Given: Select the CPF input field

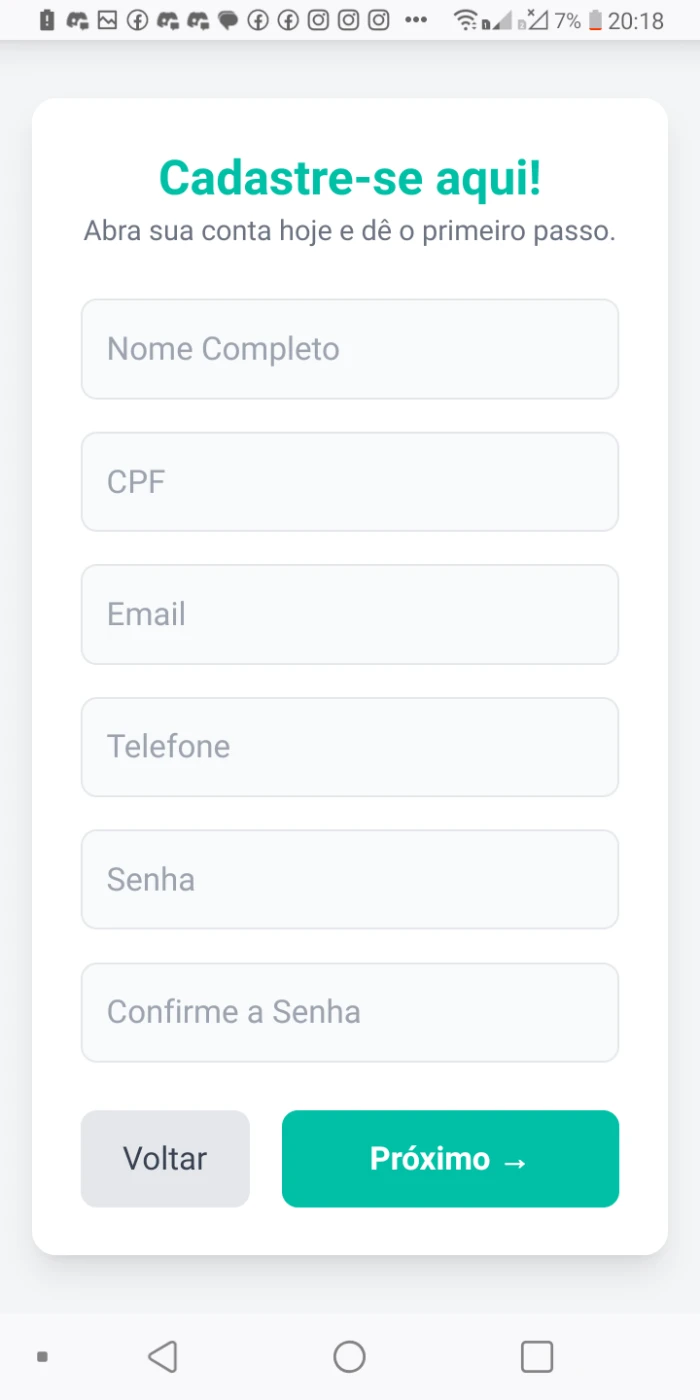Looking at the screenshot, I should (350, 482).
